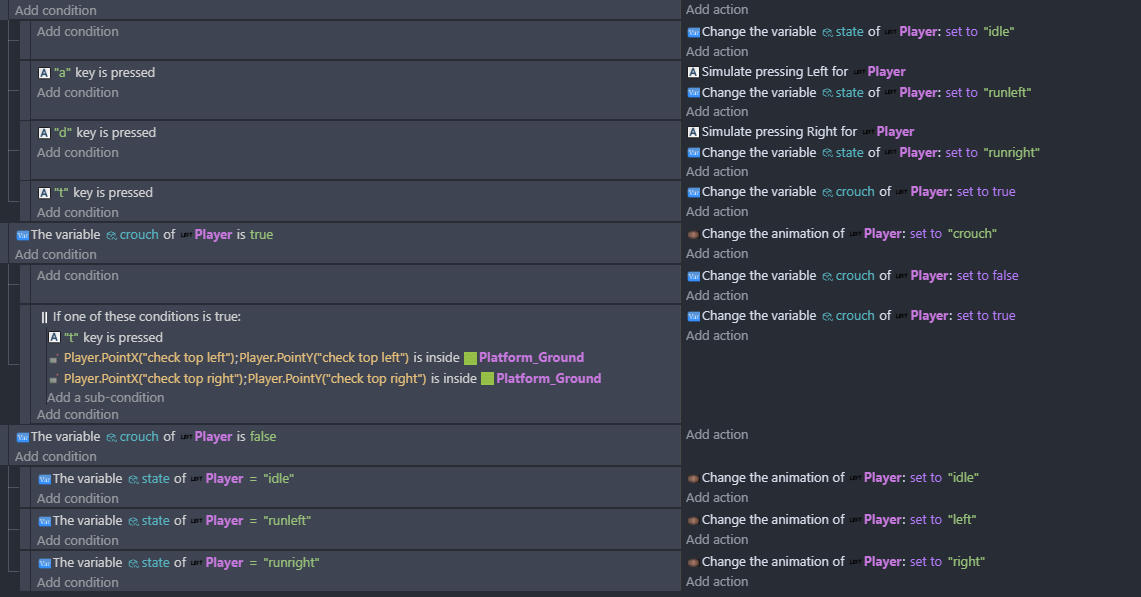Click Add condition under "t" key is pressed event
Viewport: 1141px width, 597px height.
click(77, 212)
